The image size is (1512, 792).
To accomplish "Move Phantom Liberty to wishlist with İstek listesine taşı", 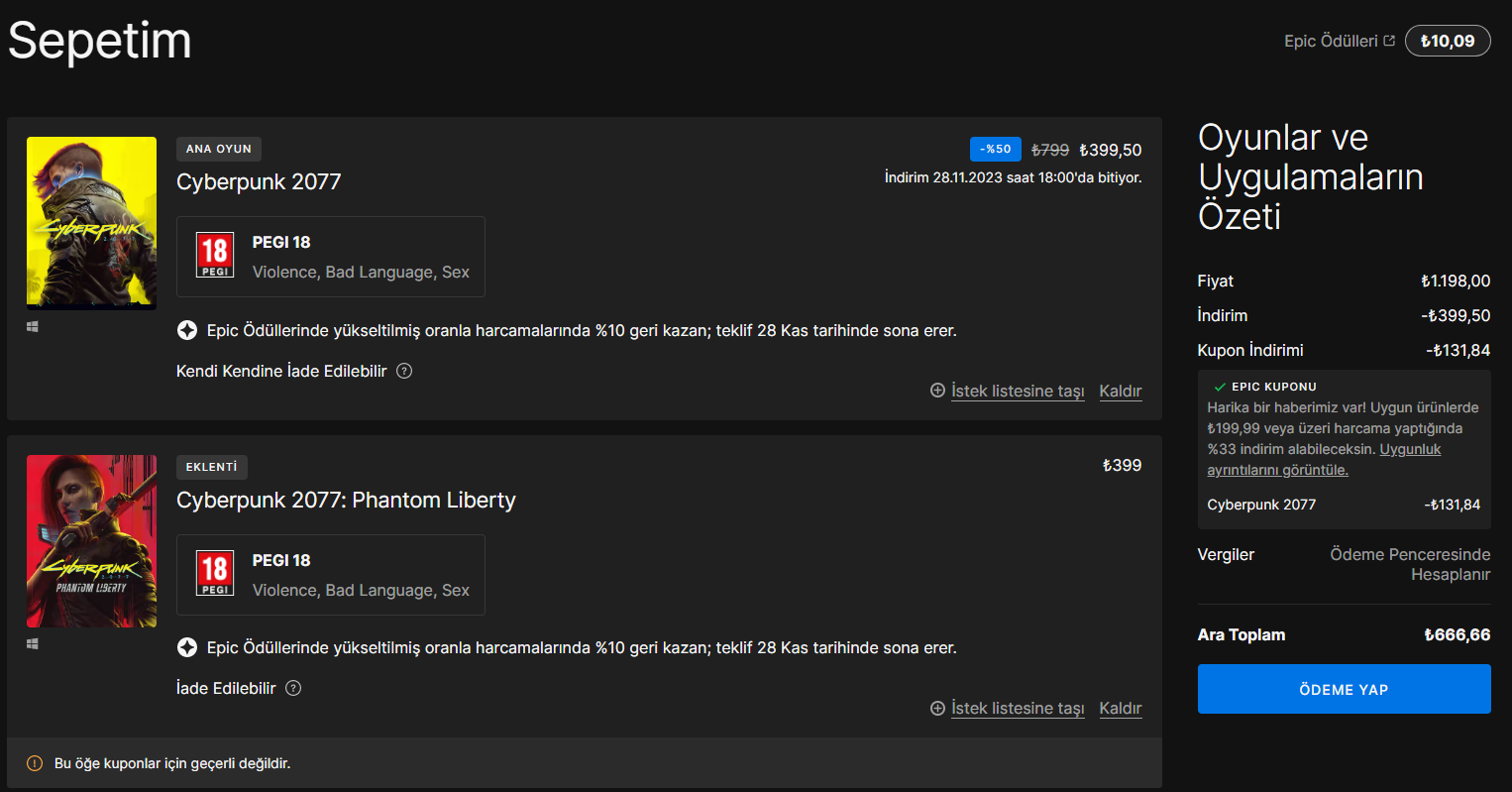I will (x=1008, y=708).
